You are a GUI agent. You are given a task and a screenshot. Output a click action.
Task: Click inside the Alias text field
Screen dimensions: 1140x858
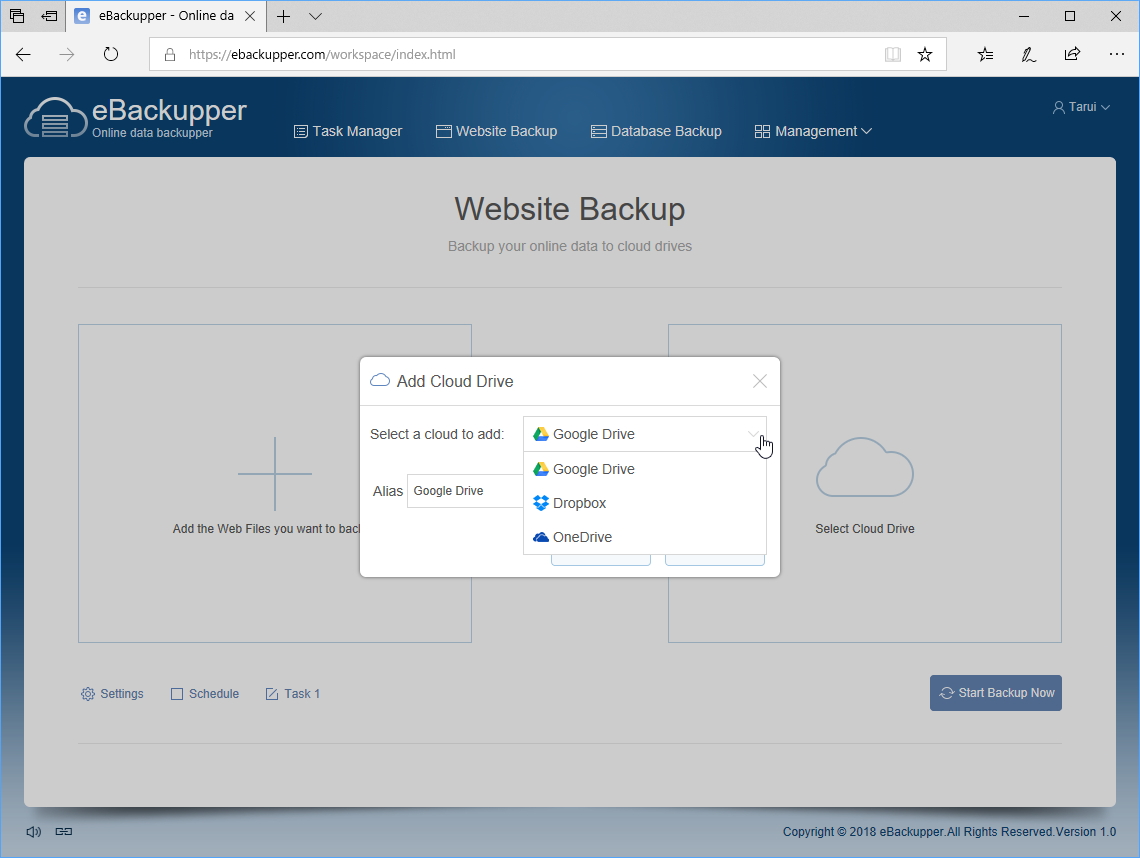[x=464, y=491]
